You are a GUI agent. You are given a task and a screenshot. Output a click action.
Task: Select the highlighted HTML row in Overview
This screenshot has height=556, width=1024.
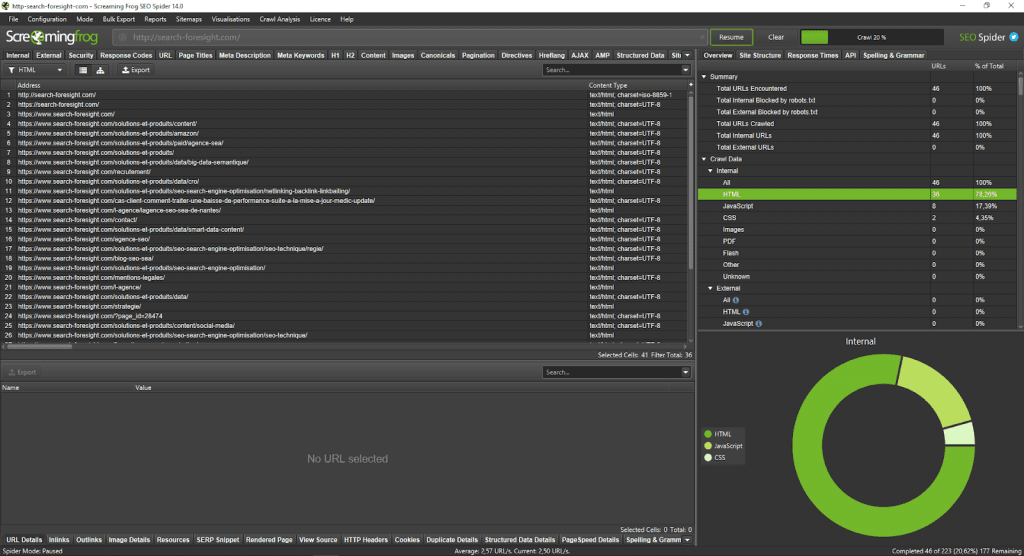point(857,194)
